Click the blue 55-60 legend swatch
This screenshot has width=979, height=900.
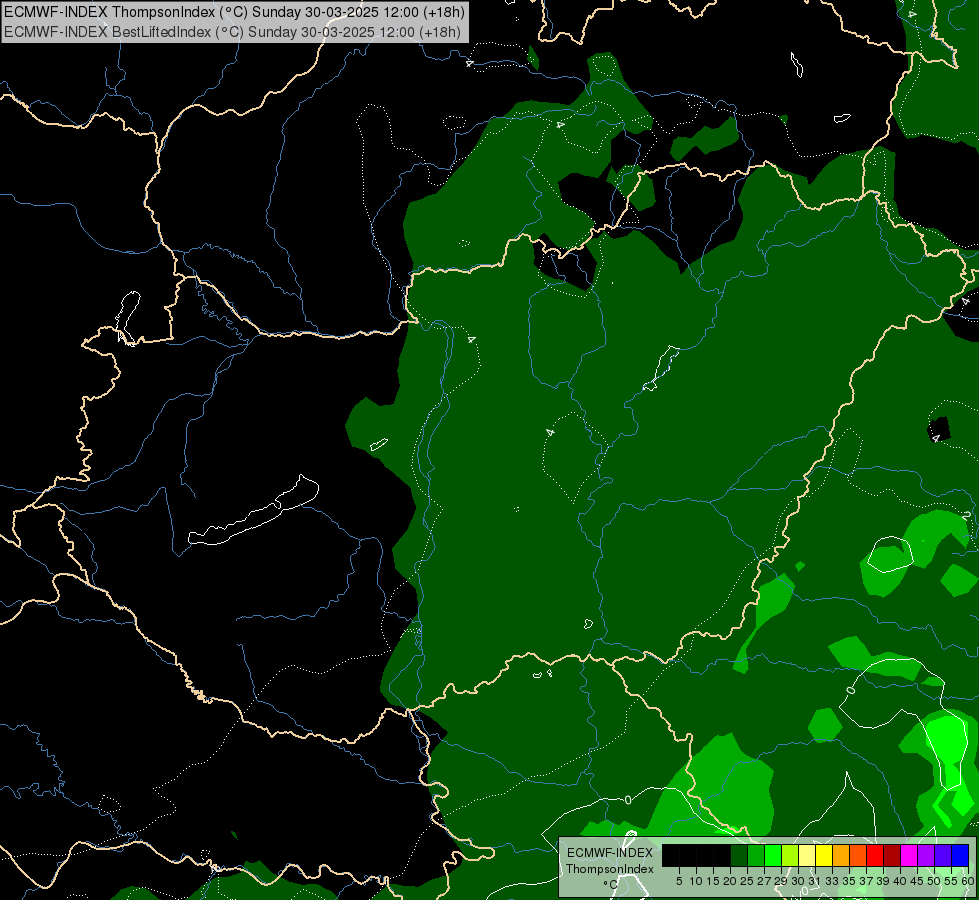pyautogui.click(x=960, y=855)
